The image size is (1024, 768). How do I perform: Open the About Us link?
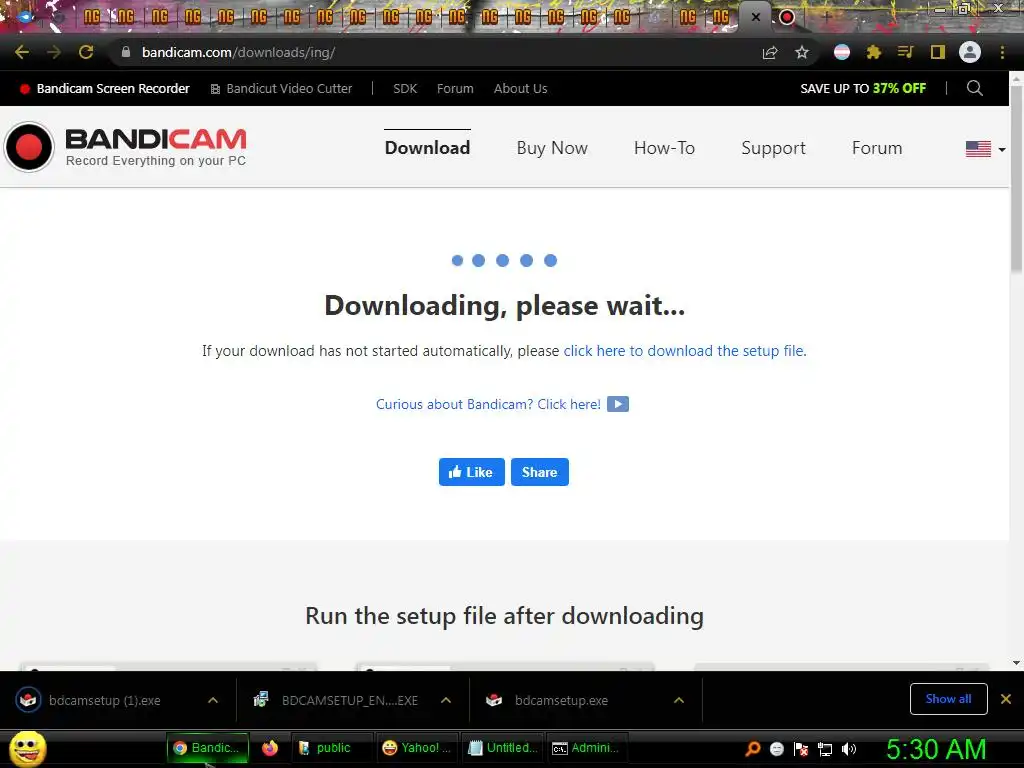[x=520, y=88]
